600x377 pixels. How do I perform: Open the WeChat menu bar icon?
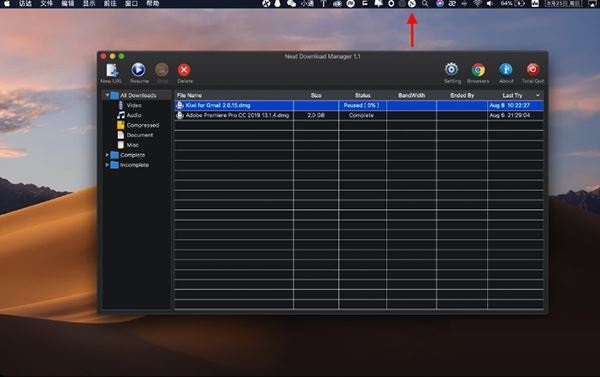291,3
